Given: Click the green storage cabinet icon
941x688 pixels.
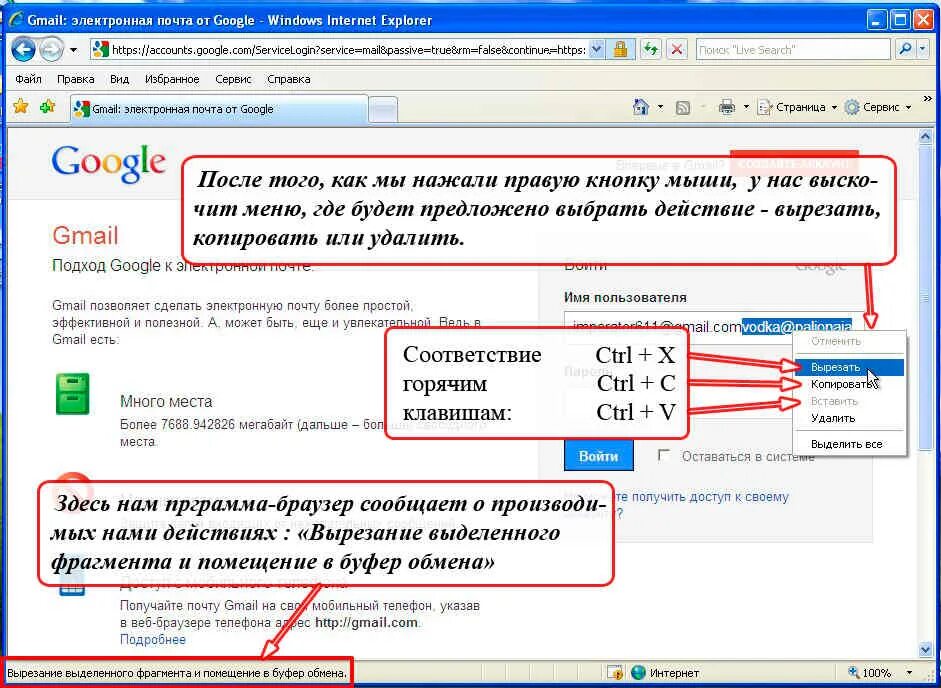Looking at the screenshot, I should [x=73, y=394].
